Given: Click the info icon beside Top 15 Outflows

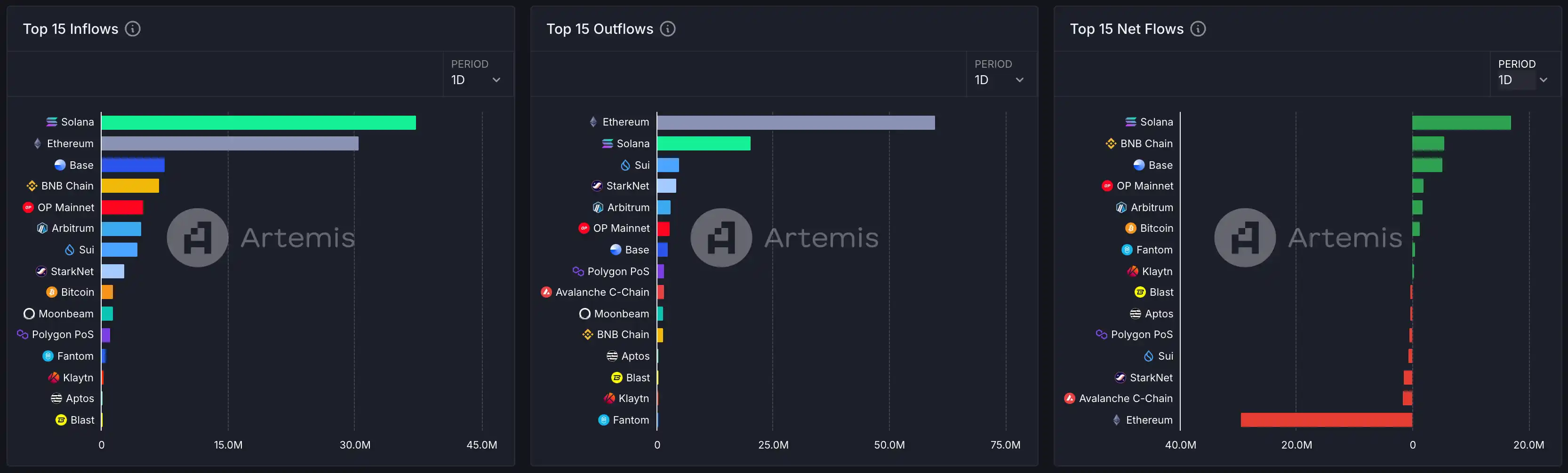Looking at the screenshot, I should click(668, 29).
